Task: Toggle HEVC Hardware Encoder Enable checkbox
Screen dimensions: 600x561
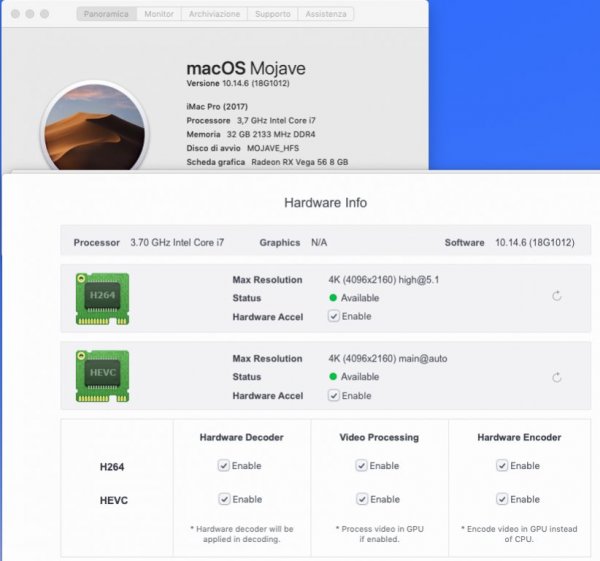Action: click(502, 499)
